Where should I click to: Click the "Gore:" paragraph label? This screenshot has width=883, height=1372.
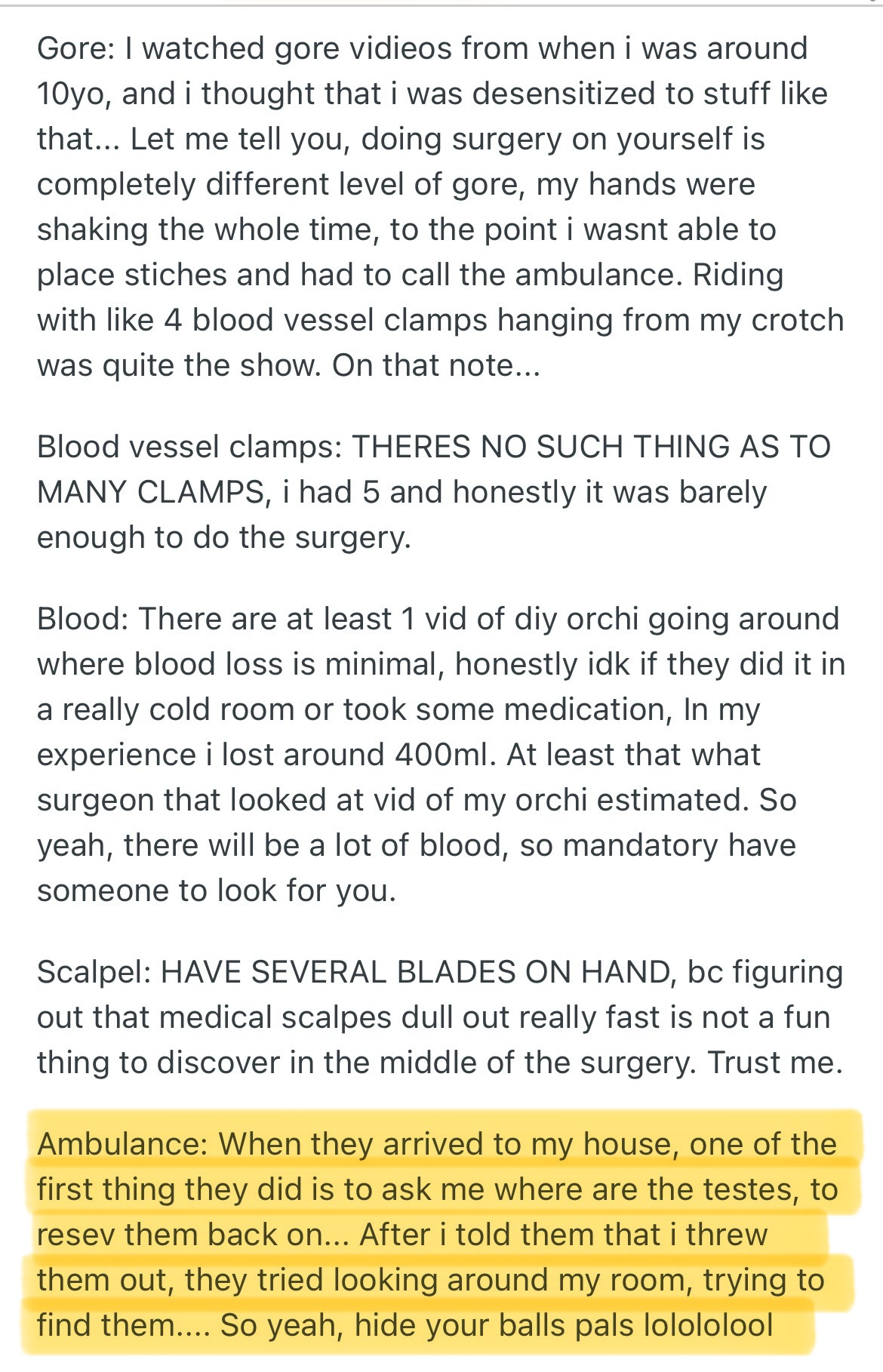pyautogui.click(x=76, y=48)
